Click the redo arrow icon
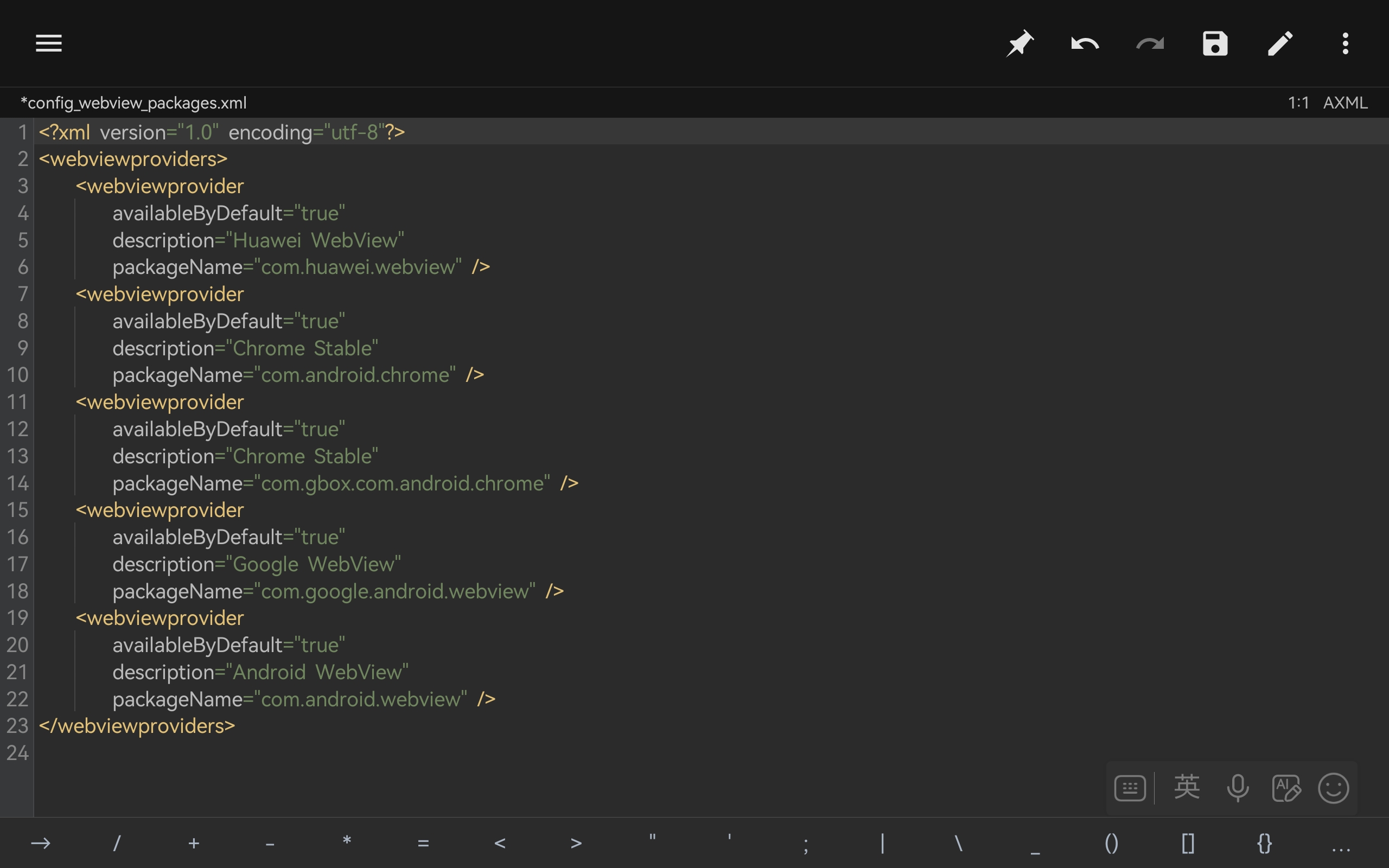The height and width of the screenshot is (868, 1389). point(1150,43)
